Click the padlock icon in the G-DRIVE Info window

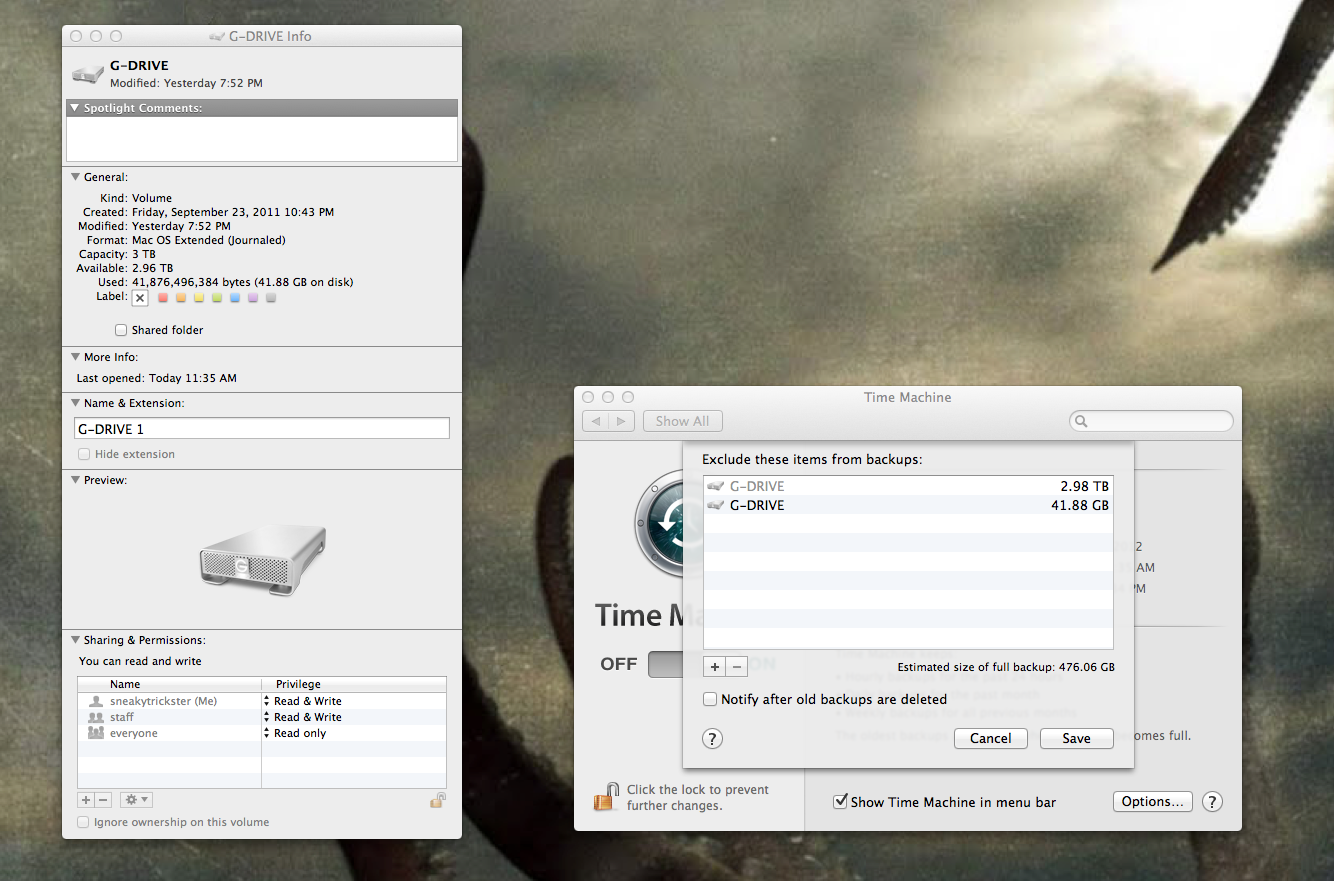point(437,799)
